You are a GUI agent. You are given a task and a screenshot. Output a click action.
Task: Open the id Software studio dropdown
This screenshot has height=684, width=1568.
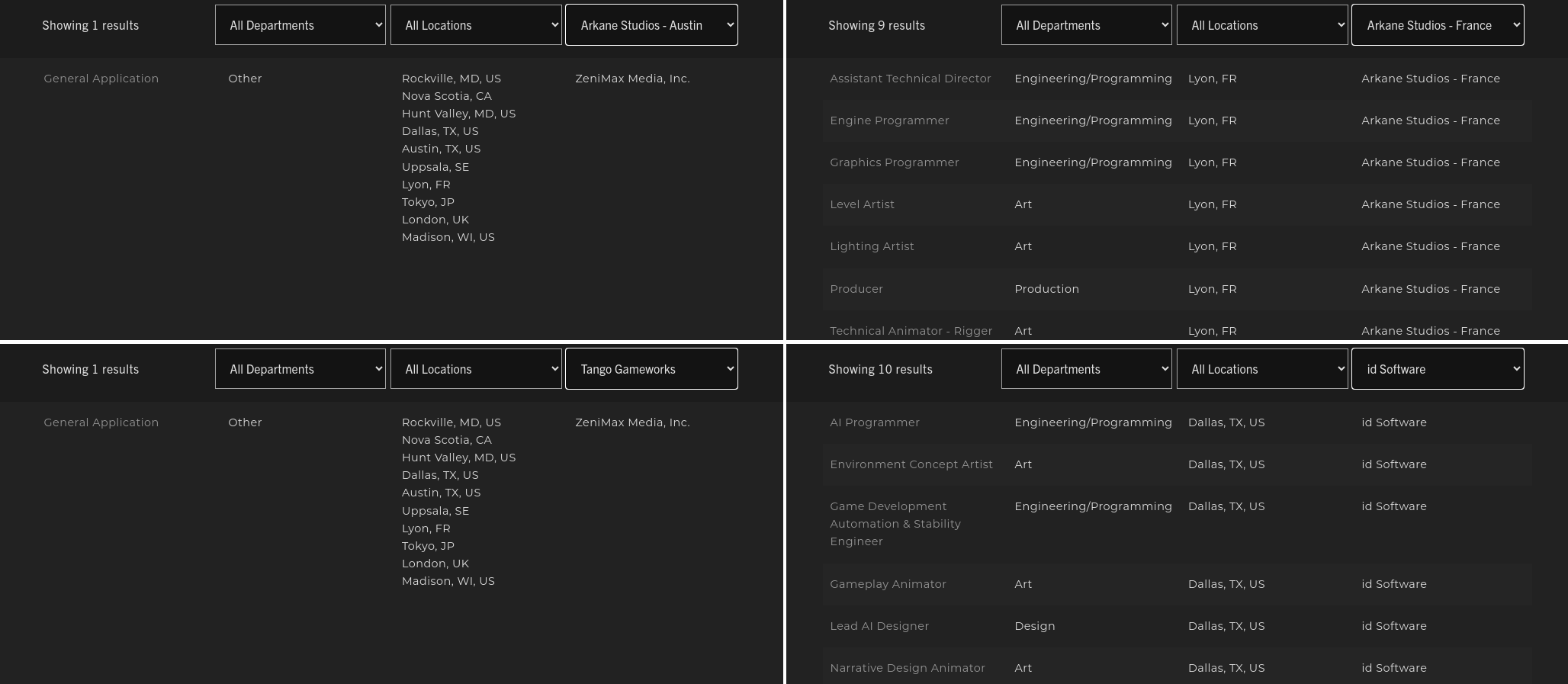[x=1438, y=369]
